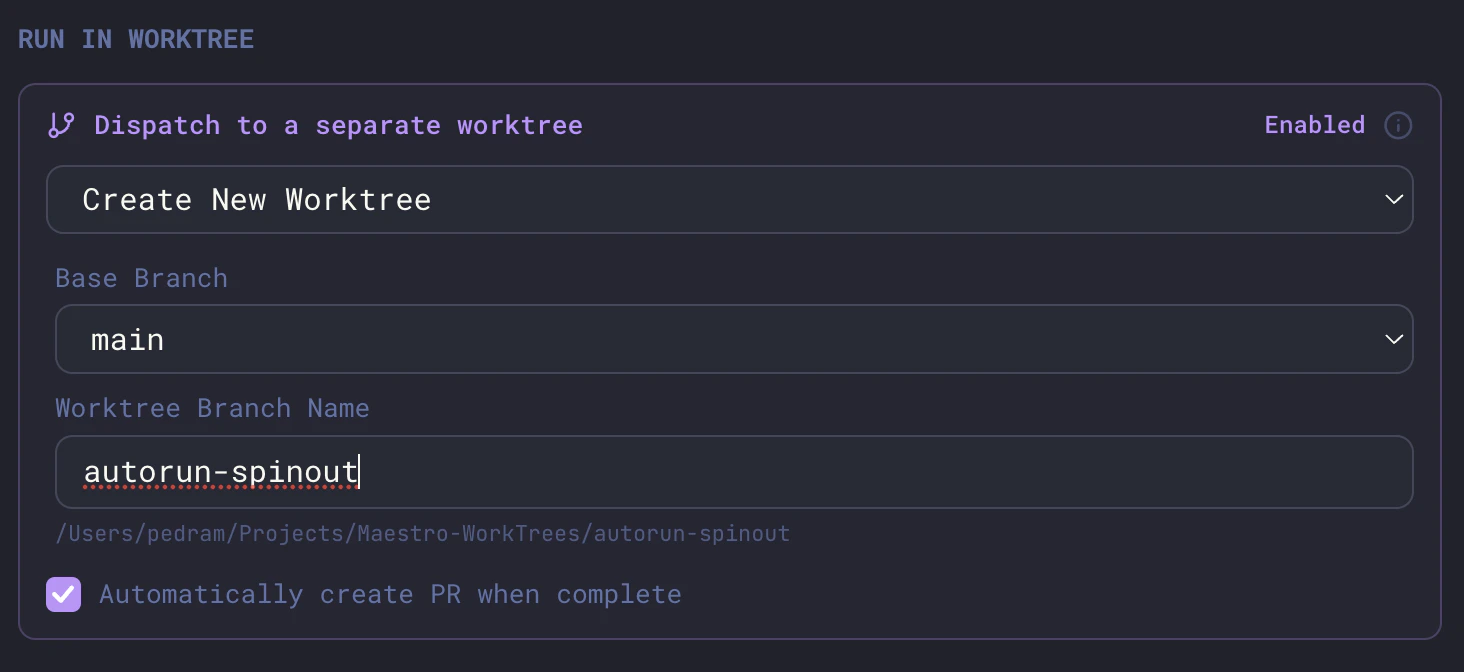Click the misspelling underline in autorun-spinout
The height and width of the screenshot is (672, 1464).
220,489
